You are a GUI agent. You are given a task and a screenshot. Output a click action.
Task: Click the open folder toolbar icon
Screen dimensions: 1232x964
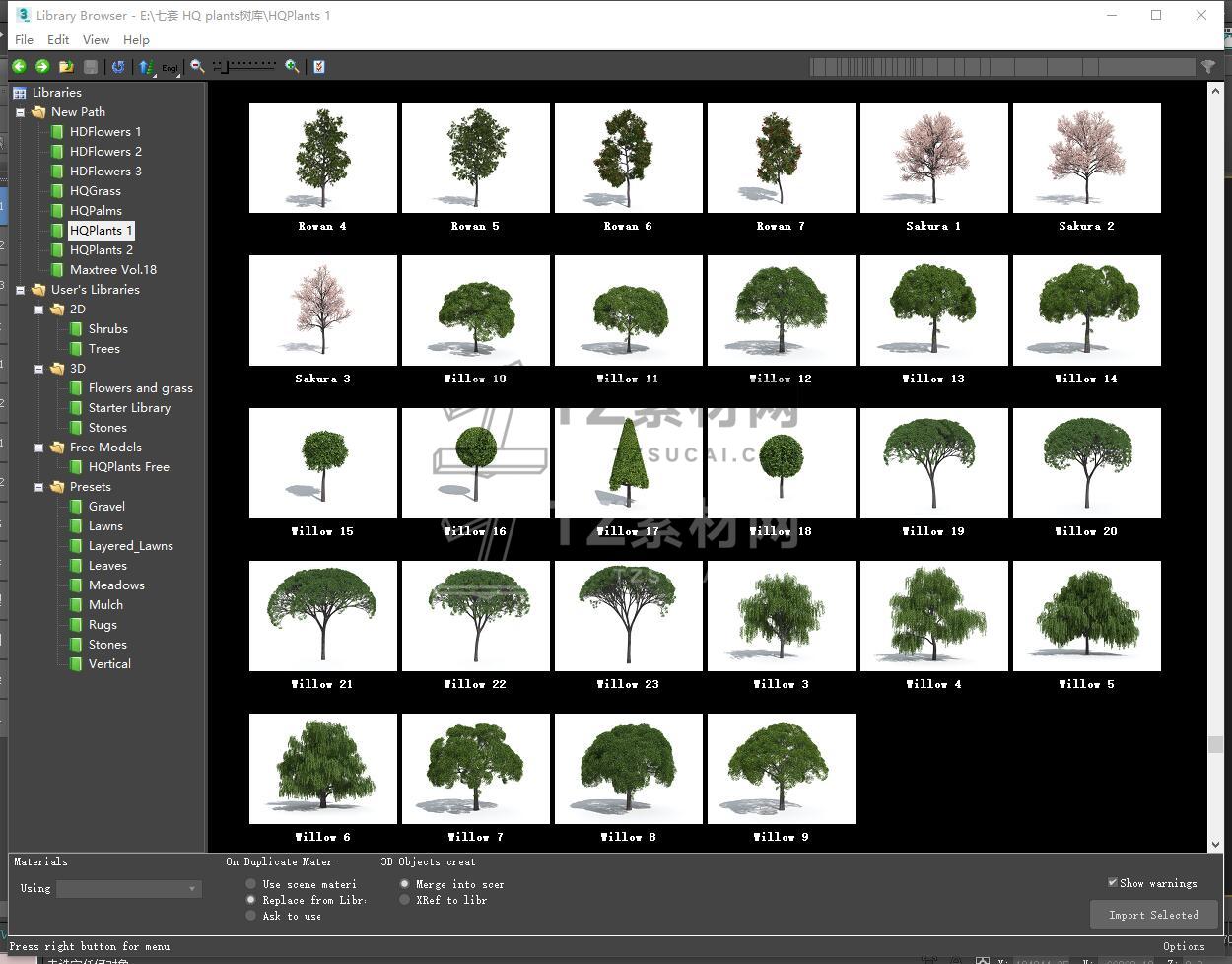(x=66, y=66)
